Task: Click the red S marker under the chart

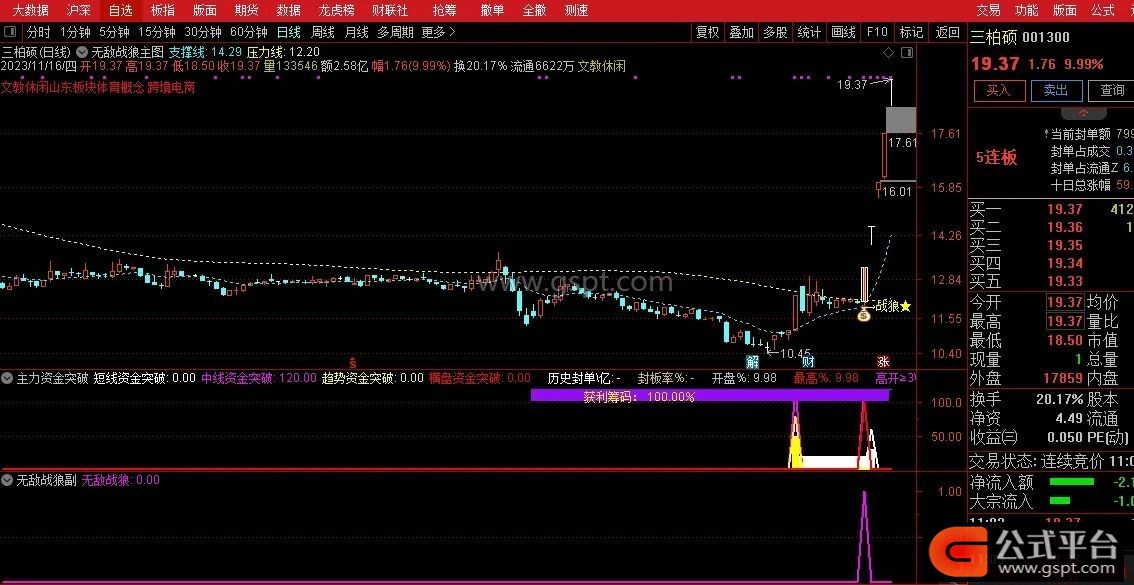Action: [353, 362]
